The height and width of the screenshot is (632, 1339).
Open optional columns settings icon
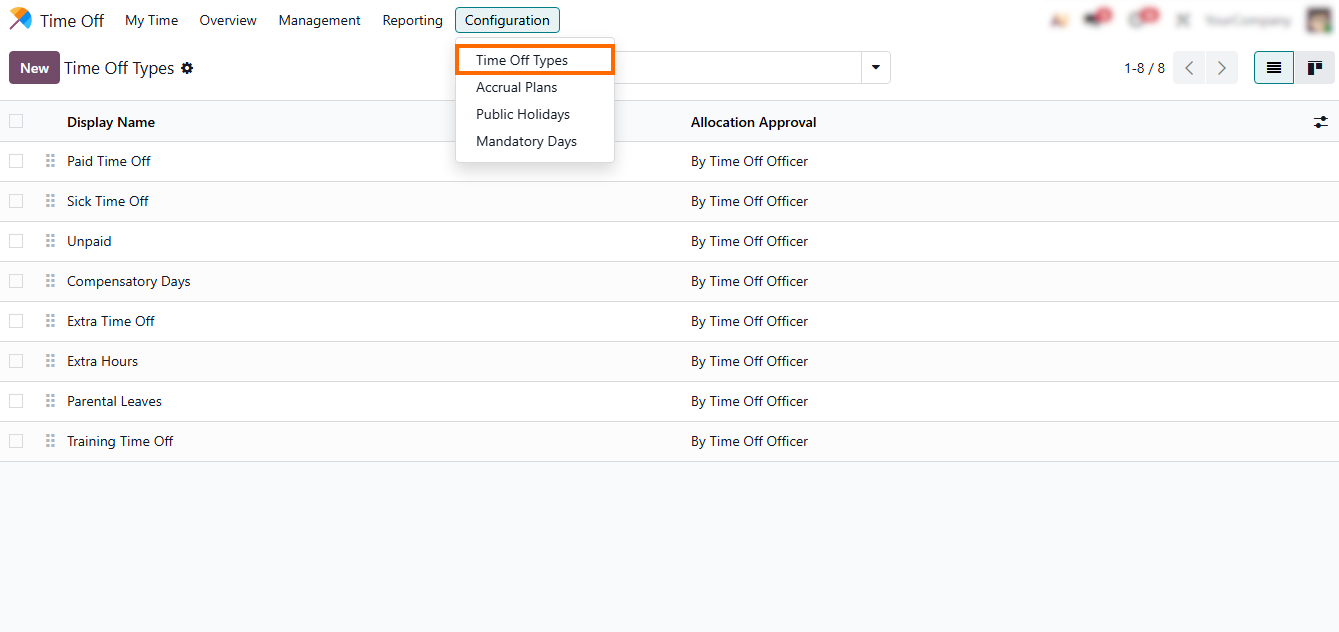1320,122
